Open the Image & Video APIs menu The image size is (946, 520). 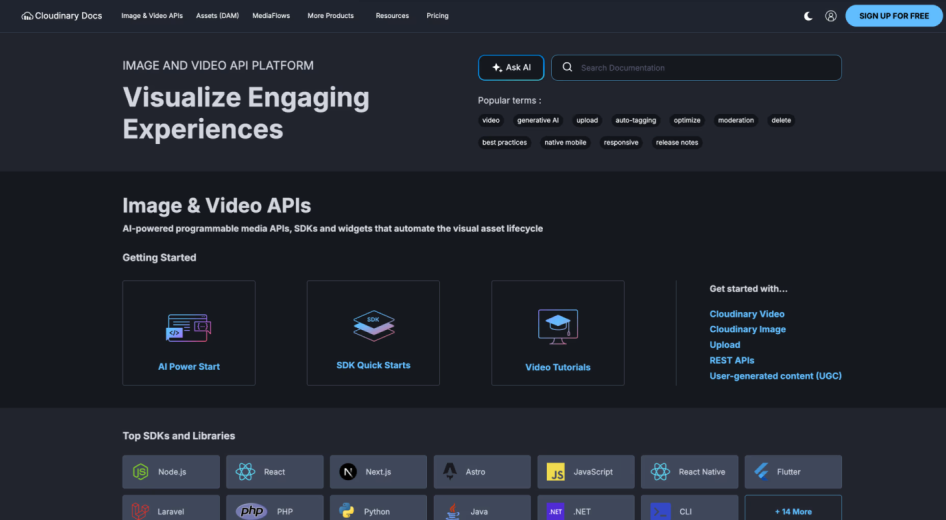click(x=152, y=16)
